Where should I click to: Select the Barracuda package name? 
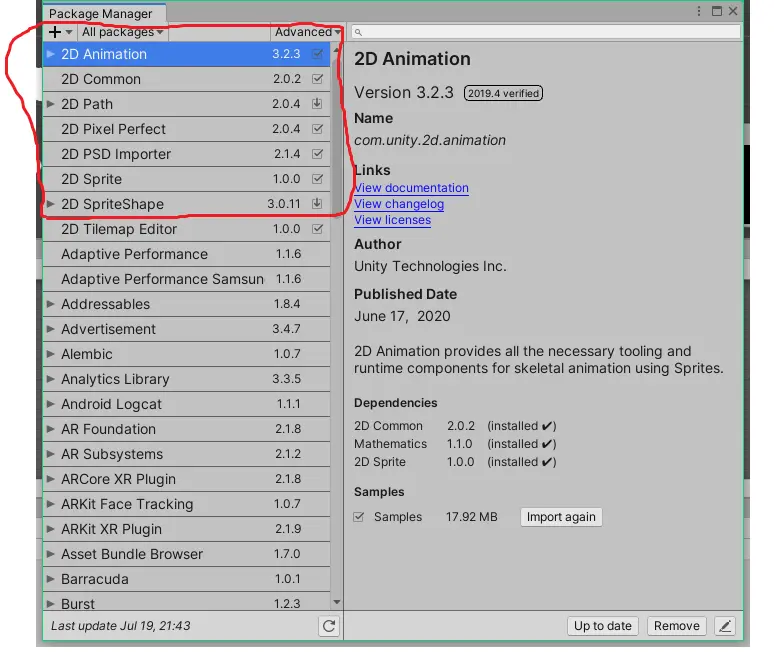pyautogui.click(x=94, y=579)
